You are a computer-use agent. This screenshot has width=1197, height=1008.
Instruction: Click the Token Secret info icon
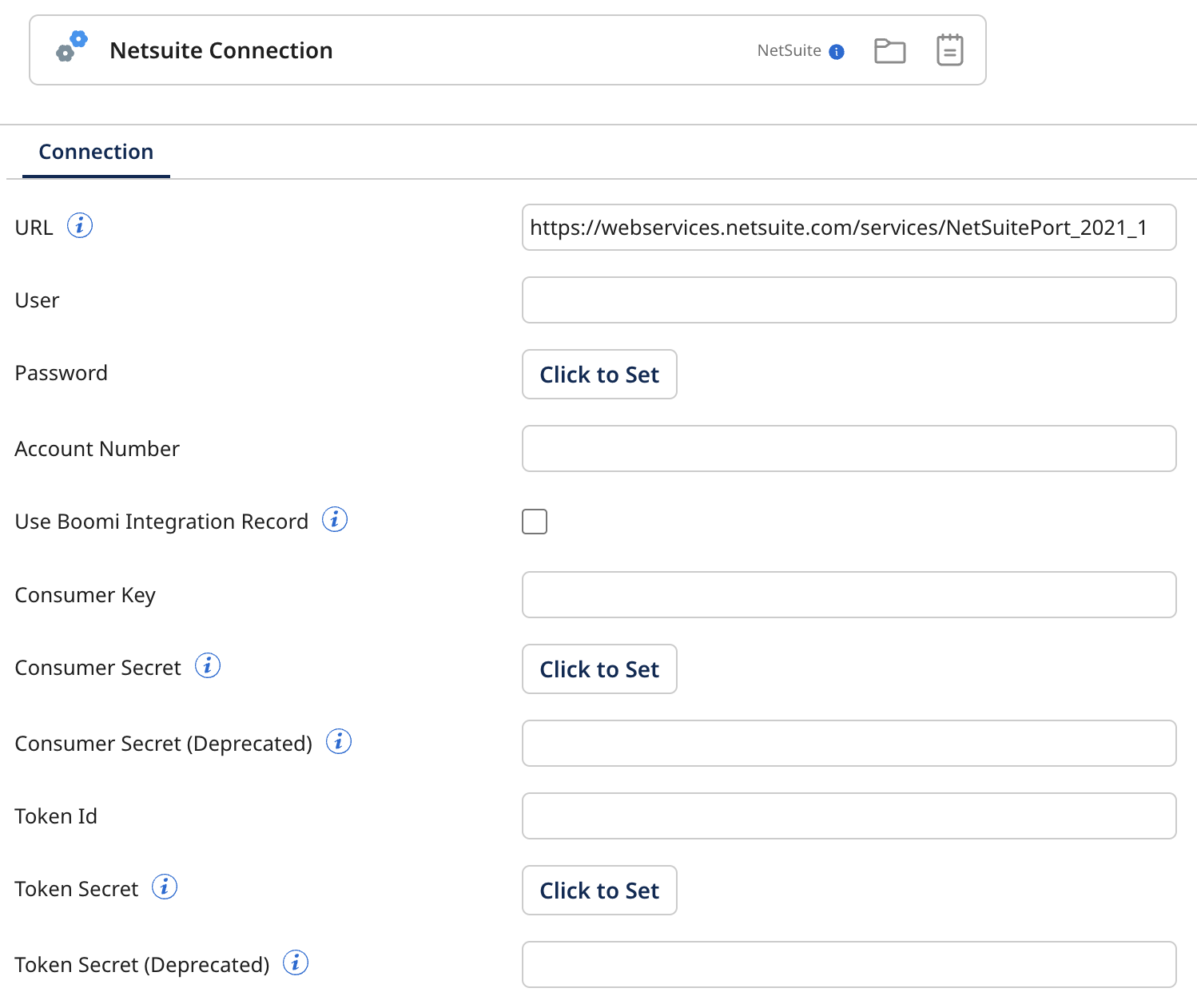pos(165,886)
